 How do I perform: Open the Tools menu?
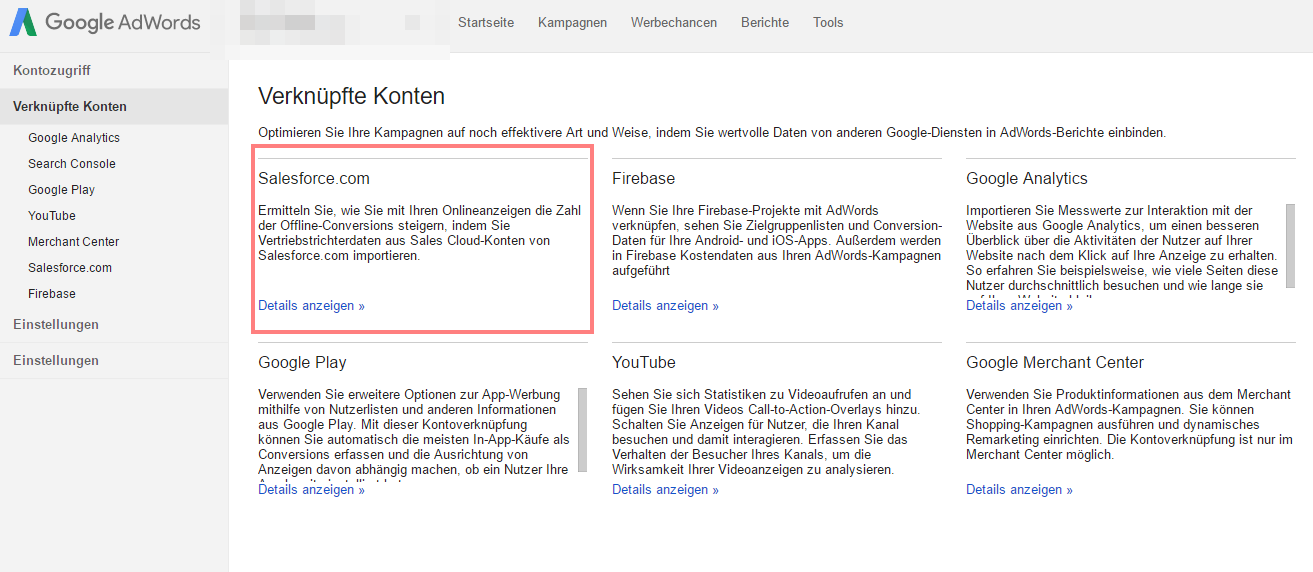tap(828, 22)
